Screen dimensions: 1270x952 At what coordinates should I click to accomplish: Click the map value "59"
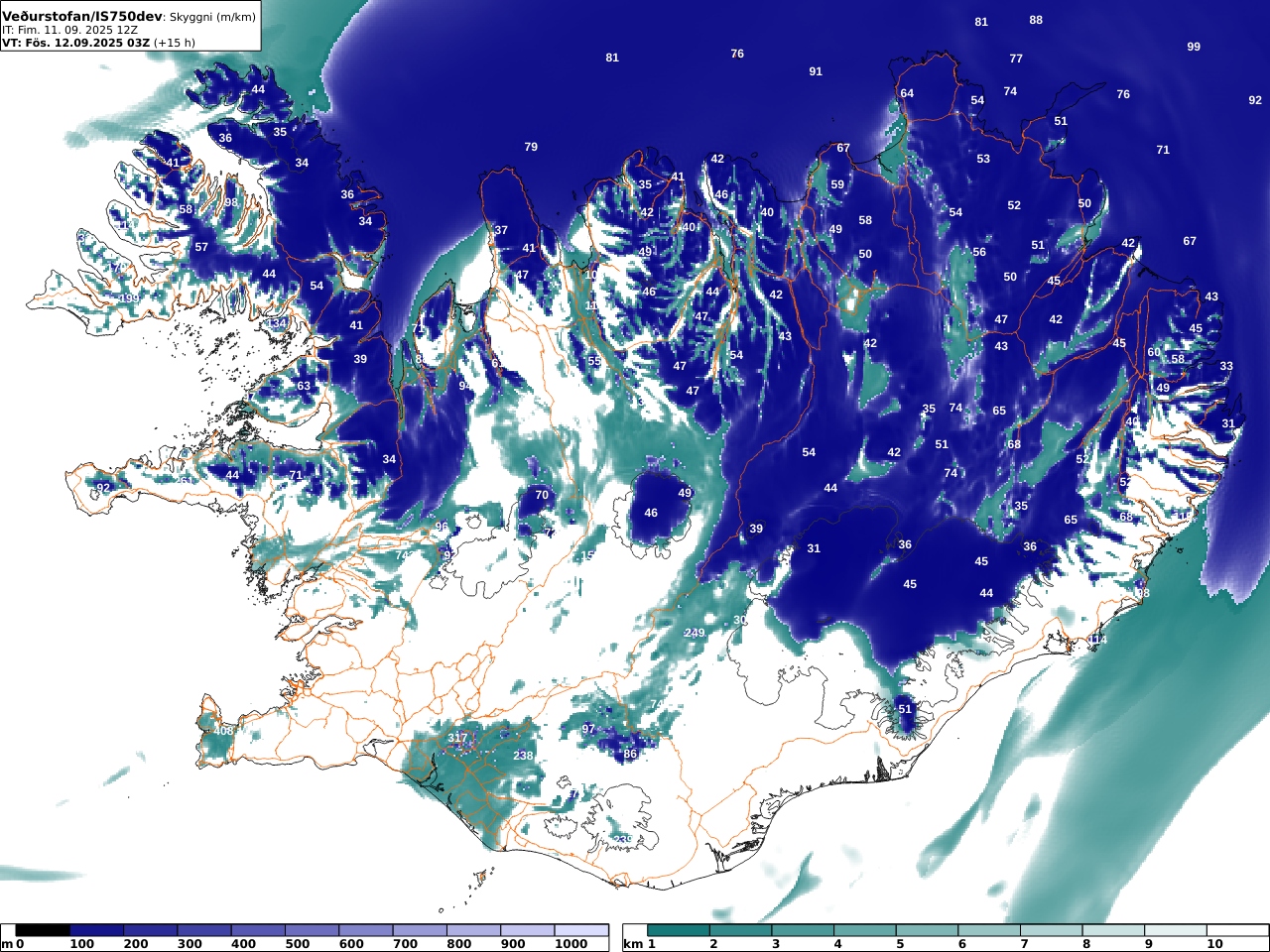click(x=837, y=184)
